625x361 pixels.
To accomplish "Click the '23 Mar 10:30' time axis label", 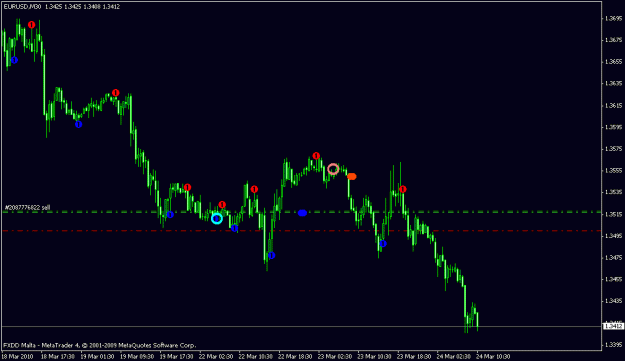I will 375,356.
